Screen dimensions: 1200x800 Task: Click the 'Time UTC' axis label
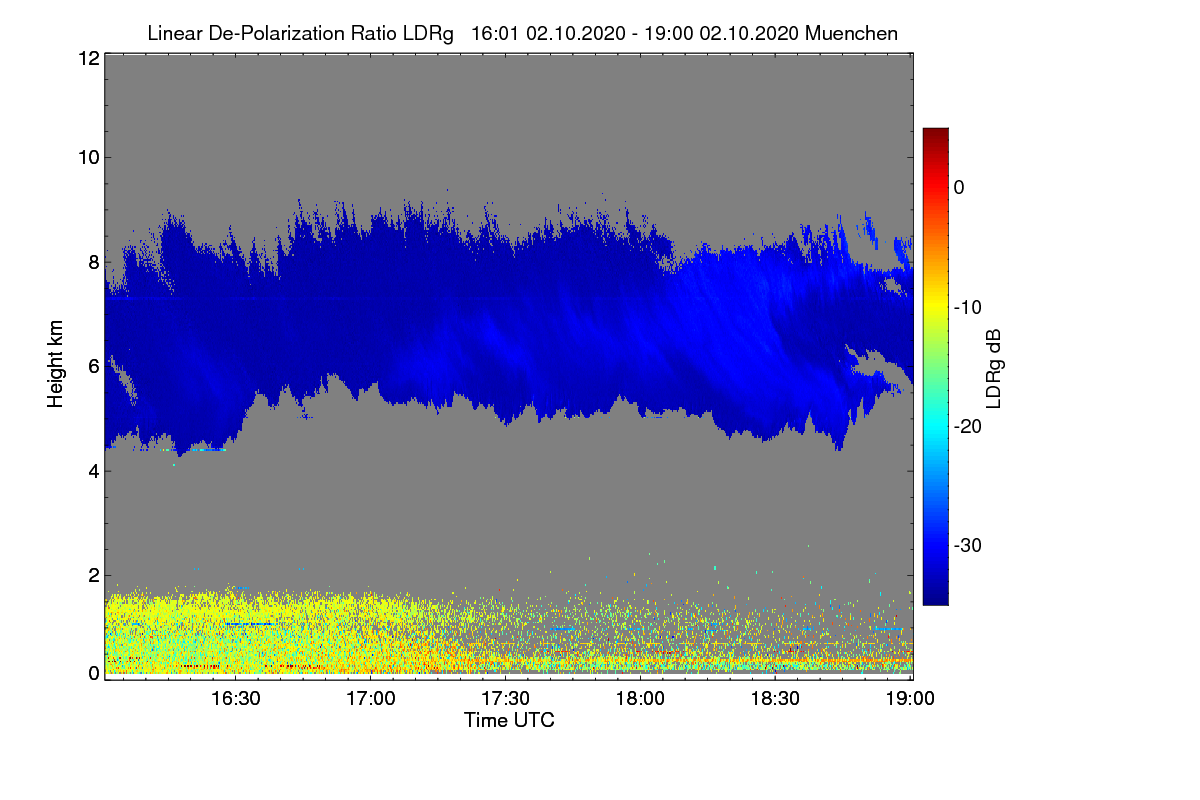click(509, 719)
